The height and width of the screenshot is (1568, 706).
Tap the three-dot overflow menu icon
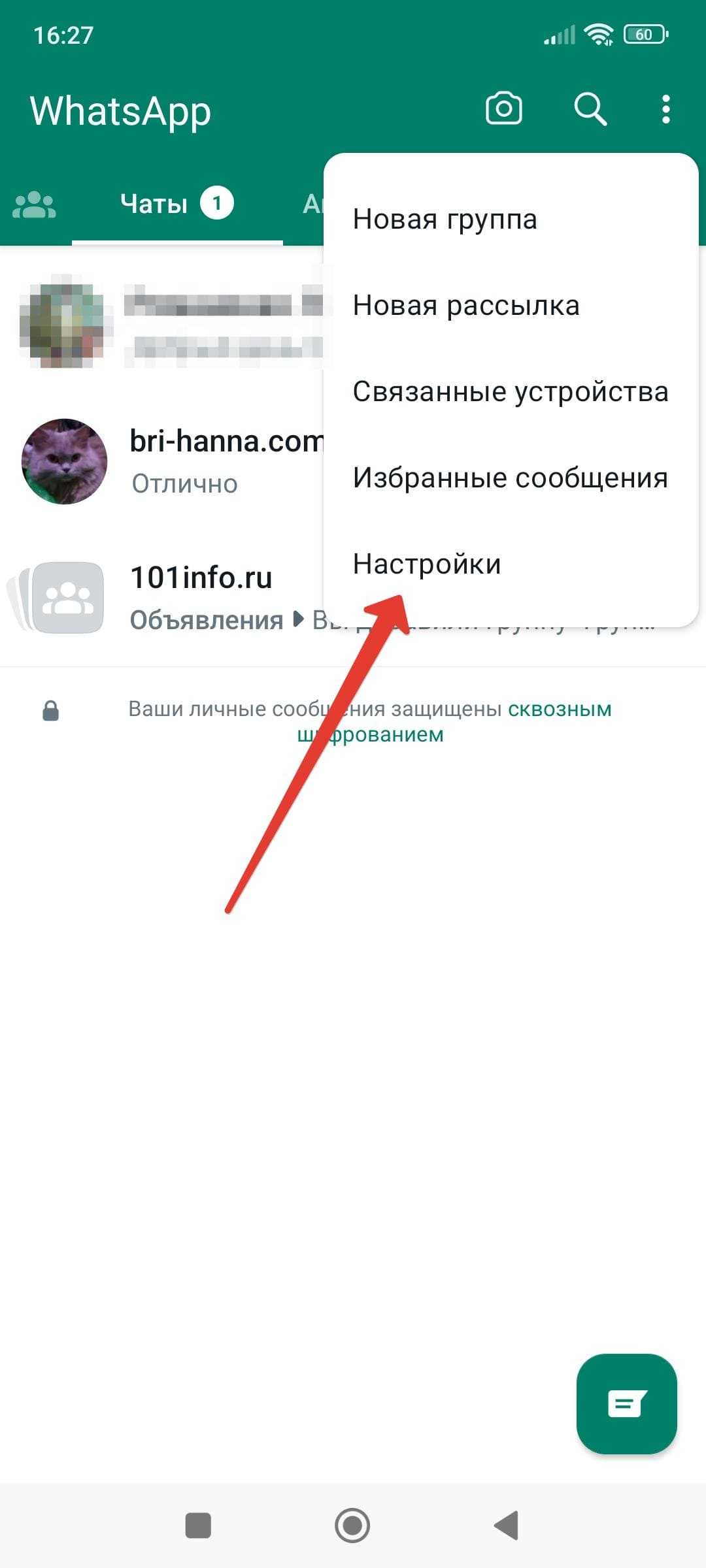click(x=665, y=109)
